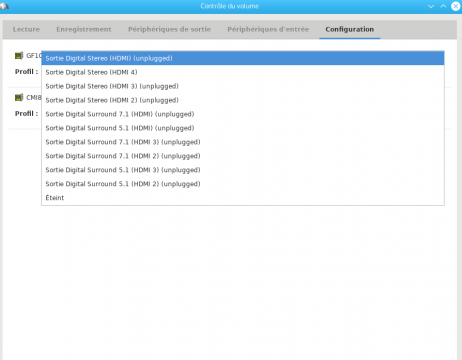
Task: Switch to the Lecture tab
Action: coord(26,29)
